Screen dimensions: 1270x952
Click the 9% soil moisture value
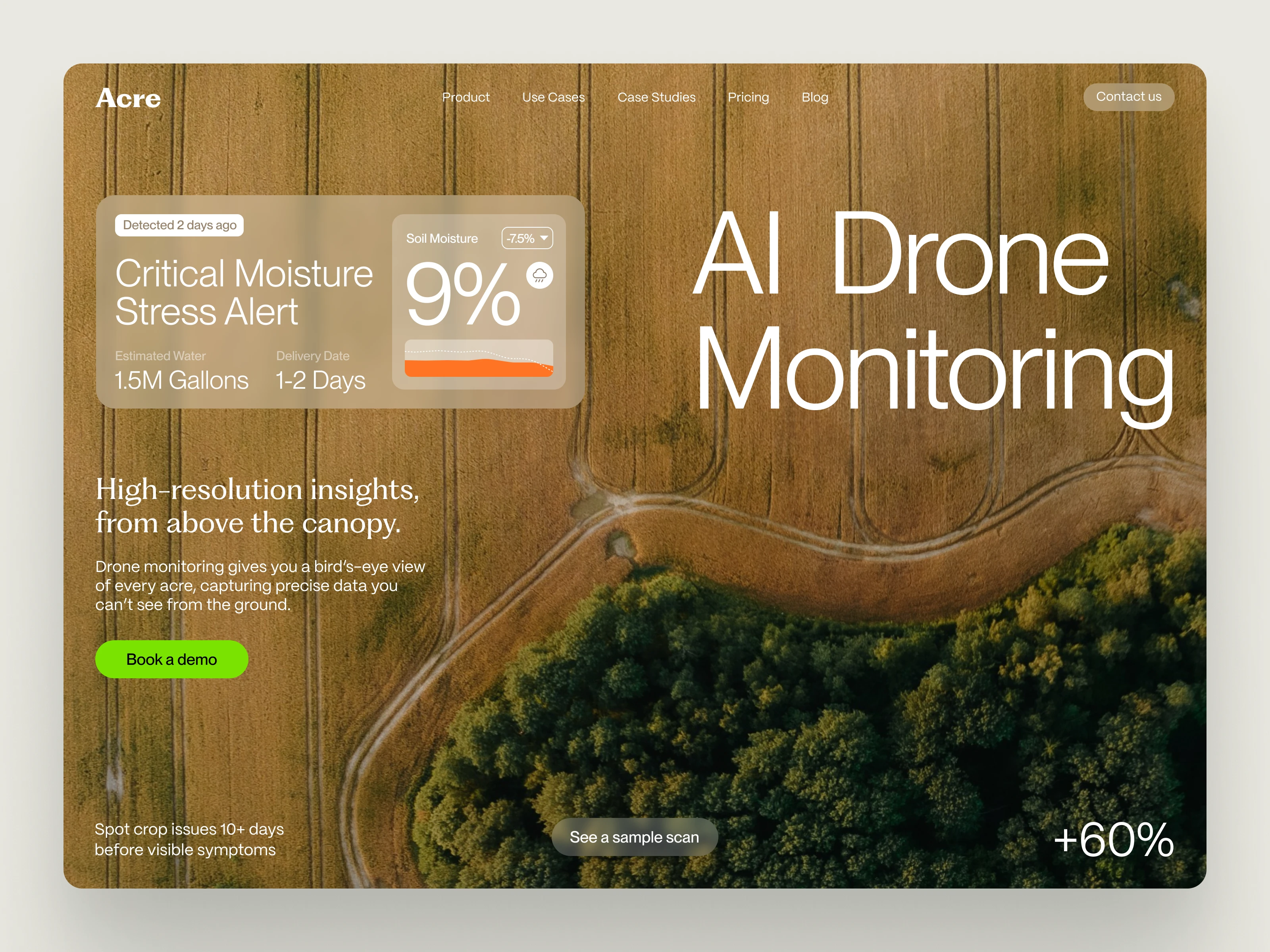pos(463,294)
